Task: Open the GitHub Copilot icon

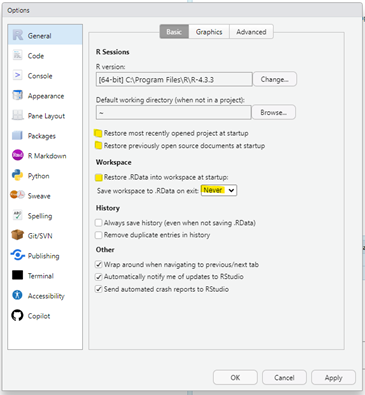Action: 17,315
